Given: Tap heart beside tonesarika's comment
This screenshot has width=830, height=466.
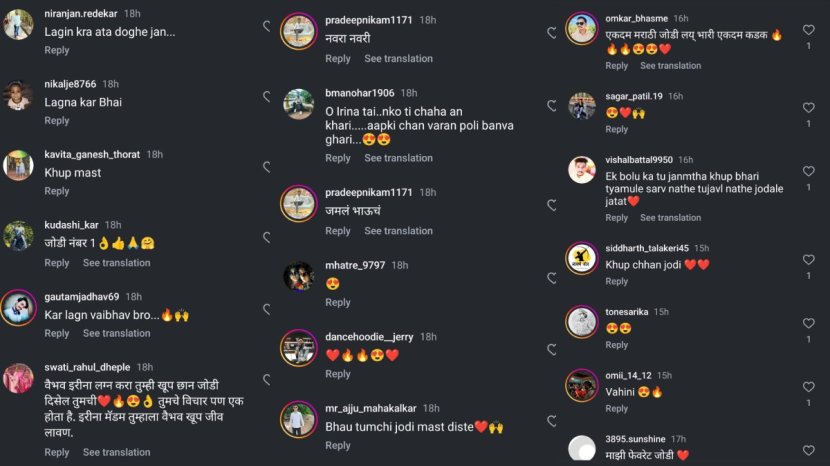Looking at the screenshot, I should point(808,323).
